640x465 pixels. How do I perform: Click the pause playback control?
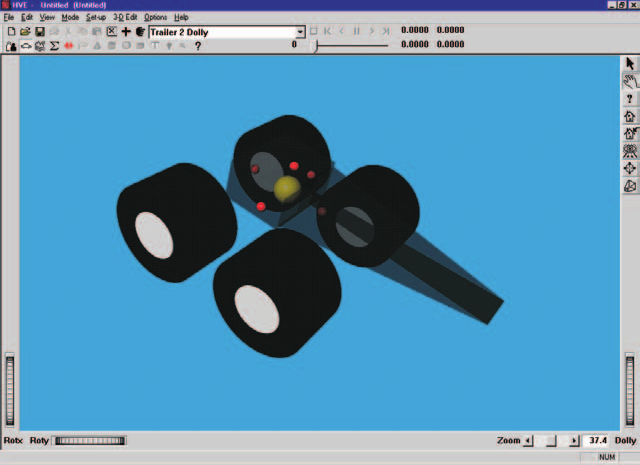(x=356, y=31)
